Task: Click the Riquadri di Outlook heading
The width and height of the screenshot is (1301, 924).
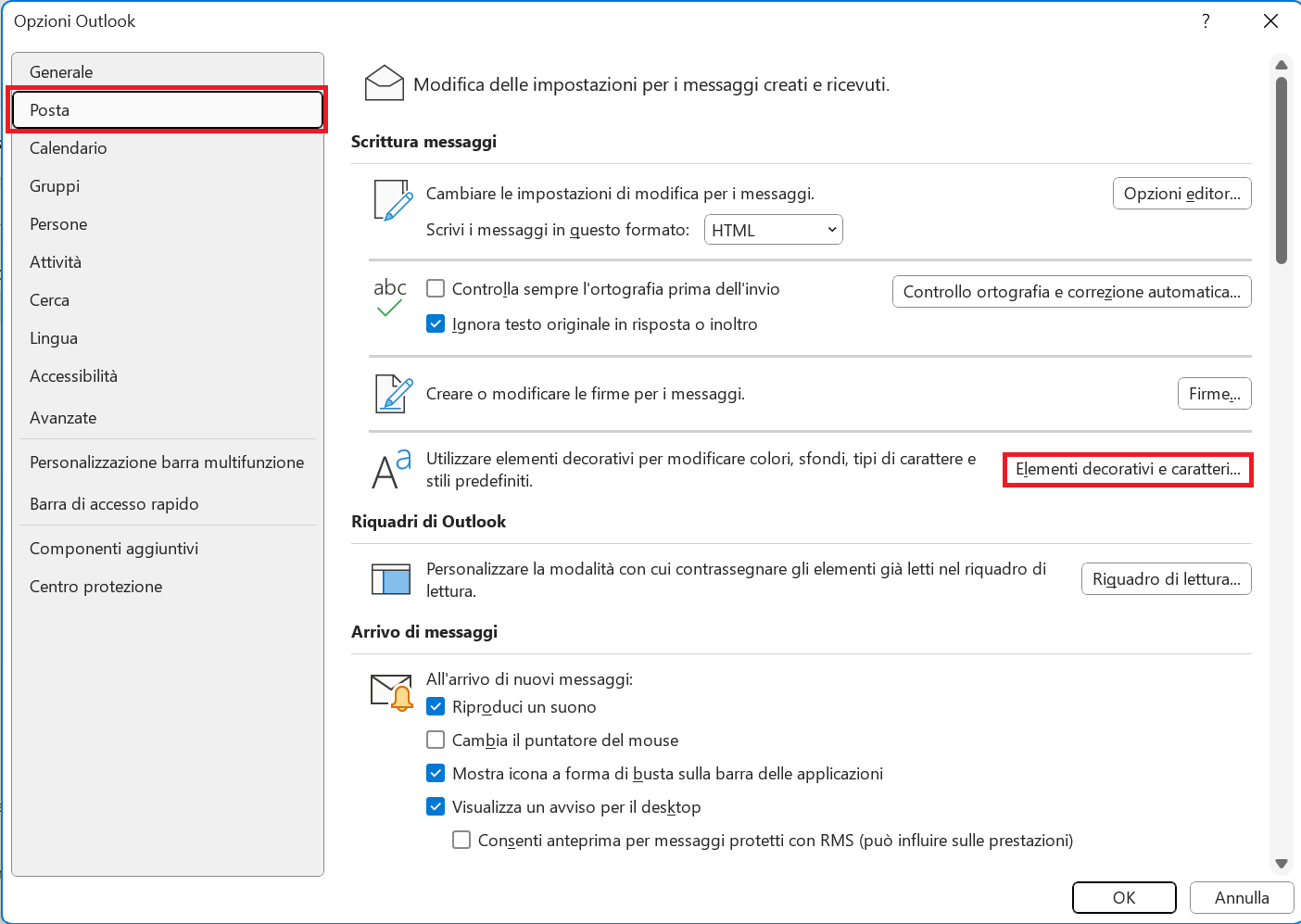Action: 428,521
